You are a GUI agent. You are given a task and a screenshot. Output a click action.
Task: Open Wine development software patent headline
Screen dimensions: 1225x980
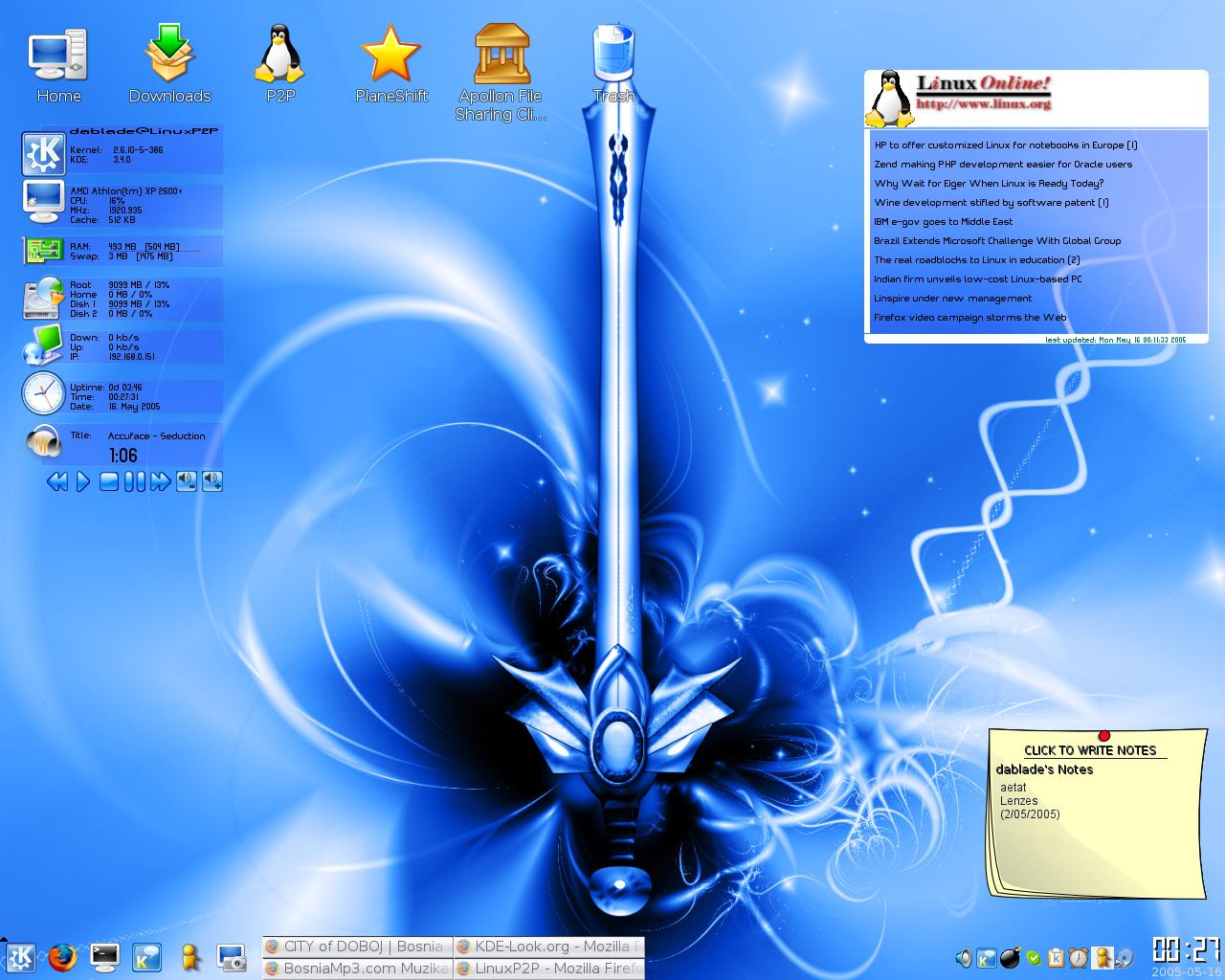pos(991,203)
